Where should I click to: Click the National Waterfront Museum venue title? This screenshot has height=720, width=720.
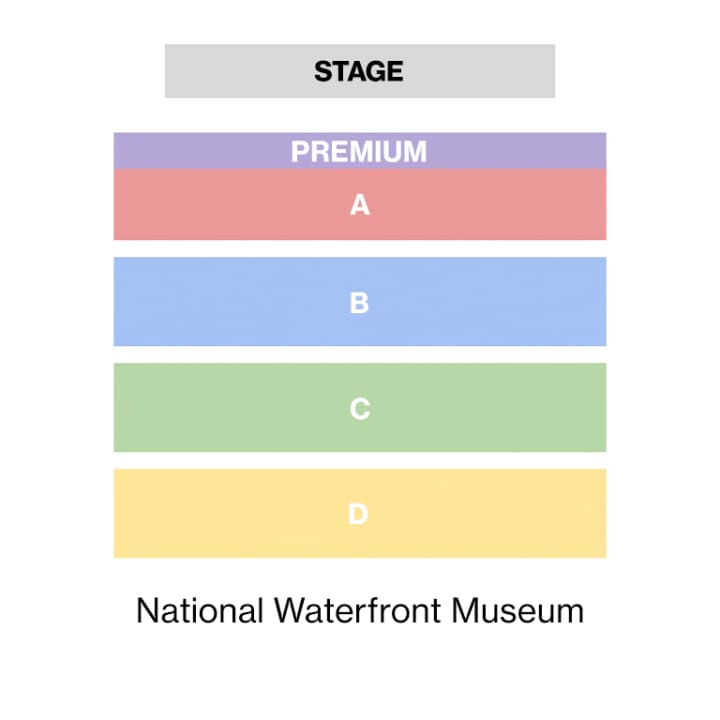(x=360, y=611)
